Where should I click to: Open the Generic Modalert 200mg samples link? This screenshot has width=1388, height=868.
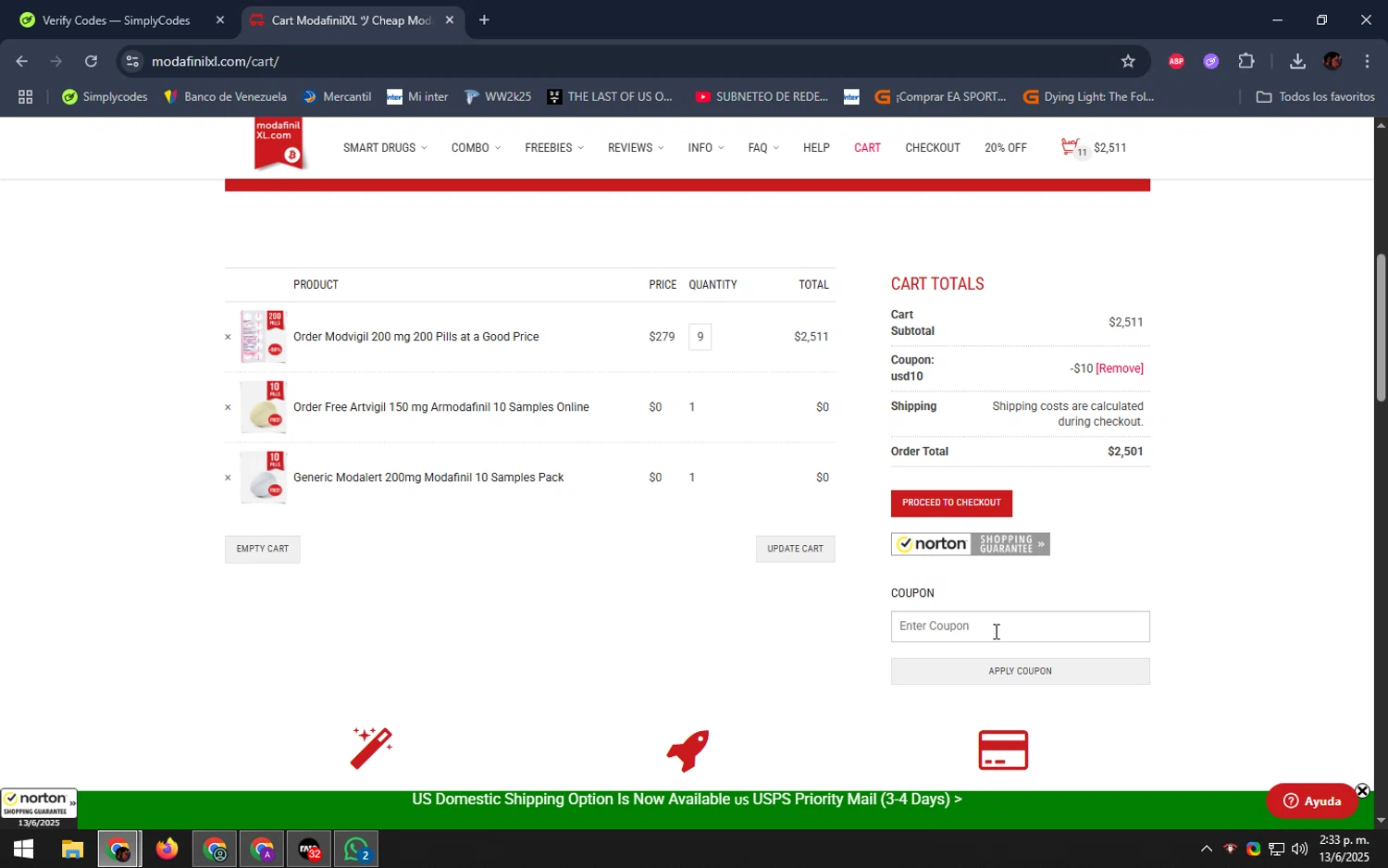428,477
